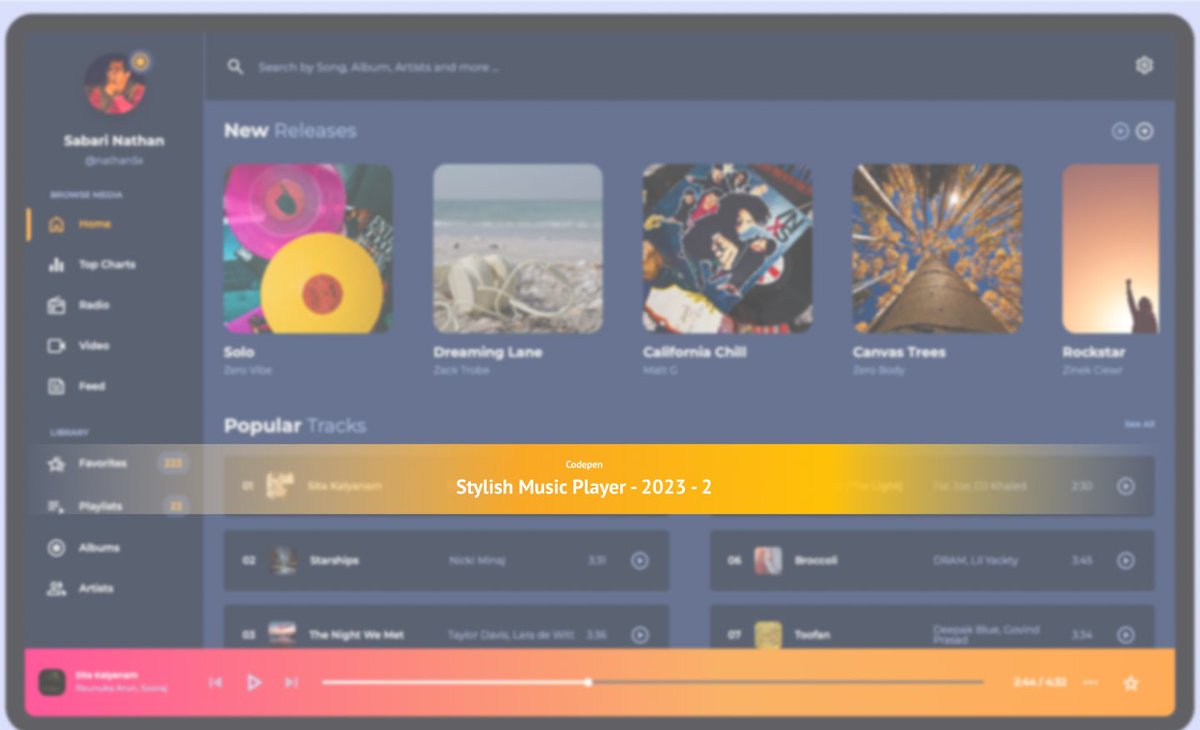The image size is (1200, 730).
Task: Open the Solo album cover
Action: tap(308, 249)
